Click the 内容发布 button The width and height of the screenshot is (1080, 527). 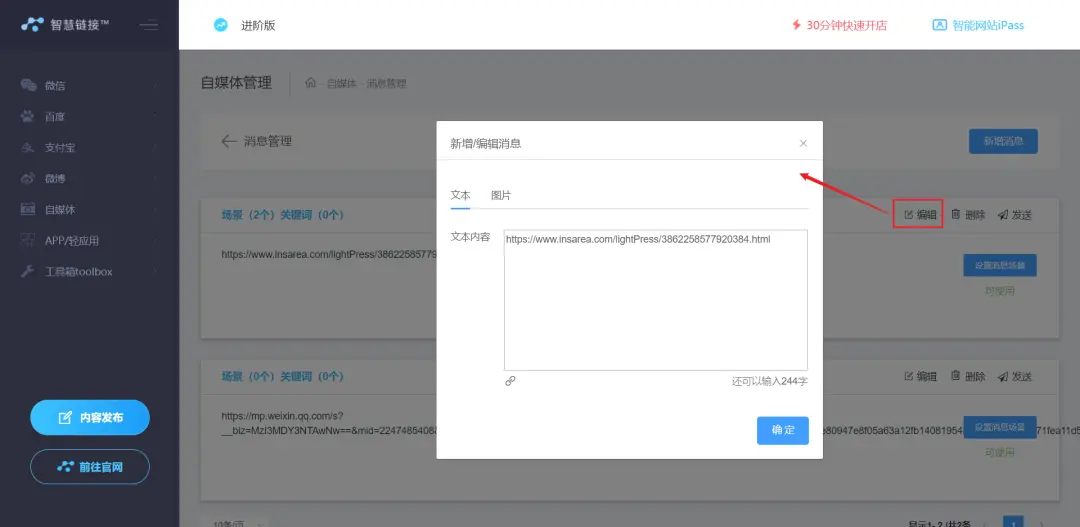(90, 417)
